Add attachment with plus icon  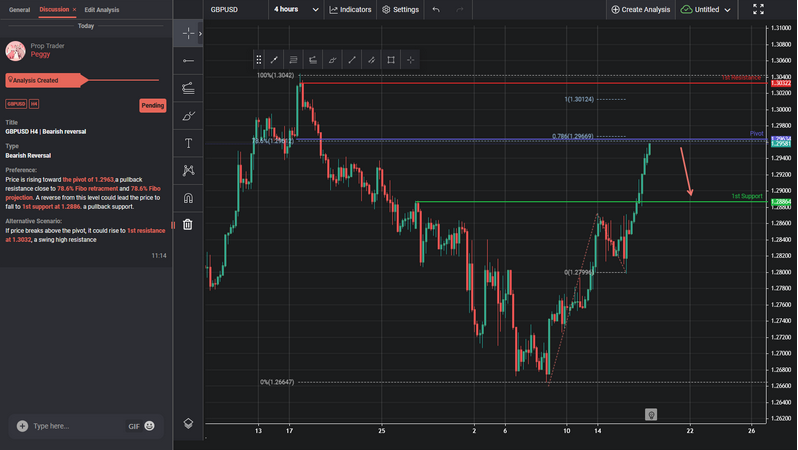(22, 426)
